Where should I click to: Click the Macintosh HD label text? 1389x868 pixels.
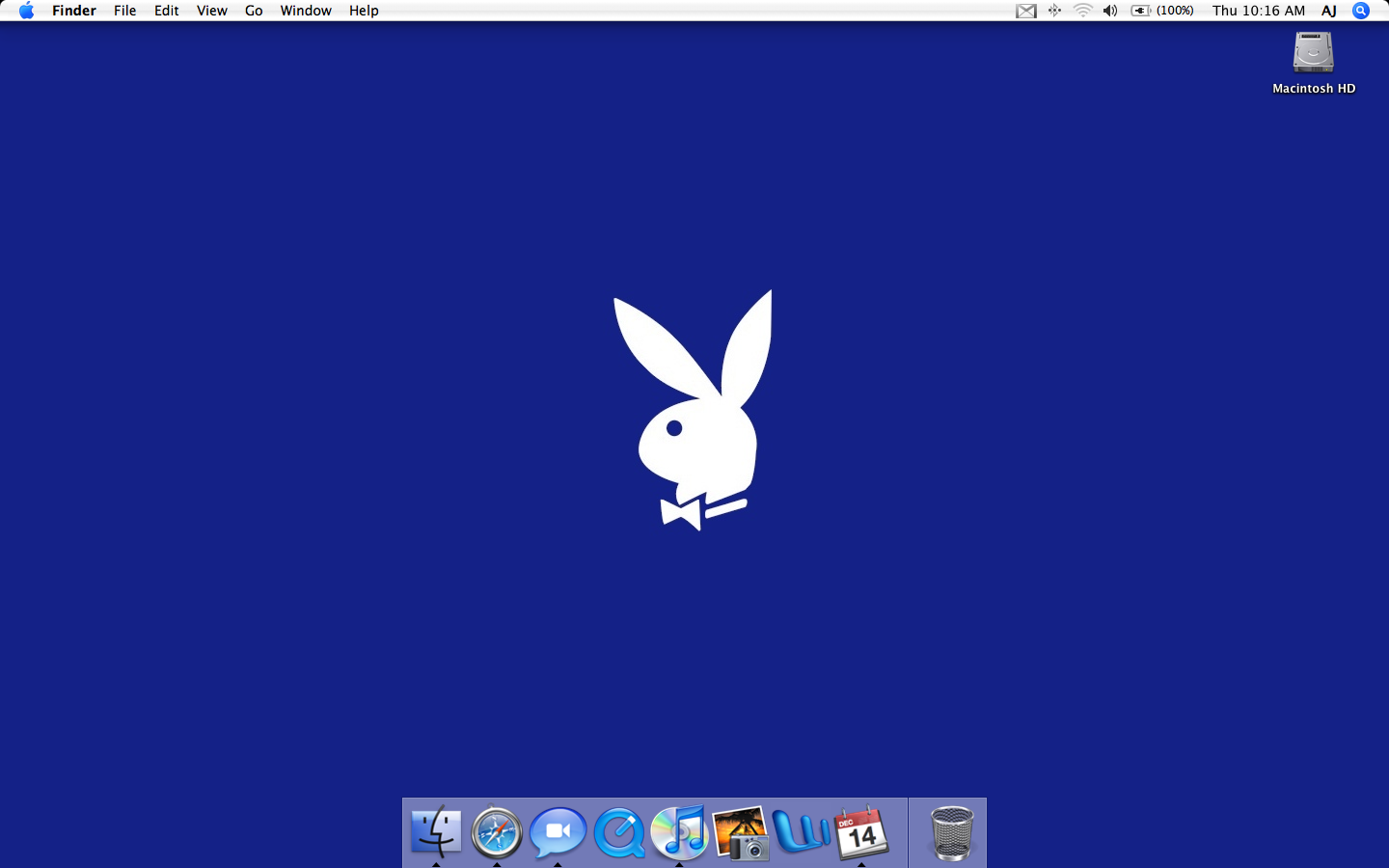1314,88
